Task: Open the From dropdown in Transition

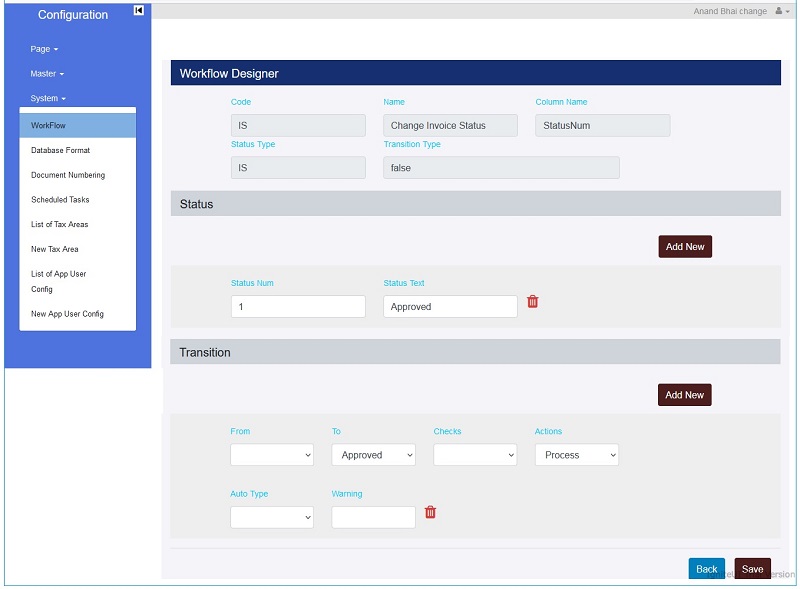Action: tap(272, 455)
